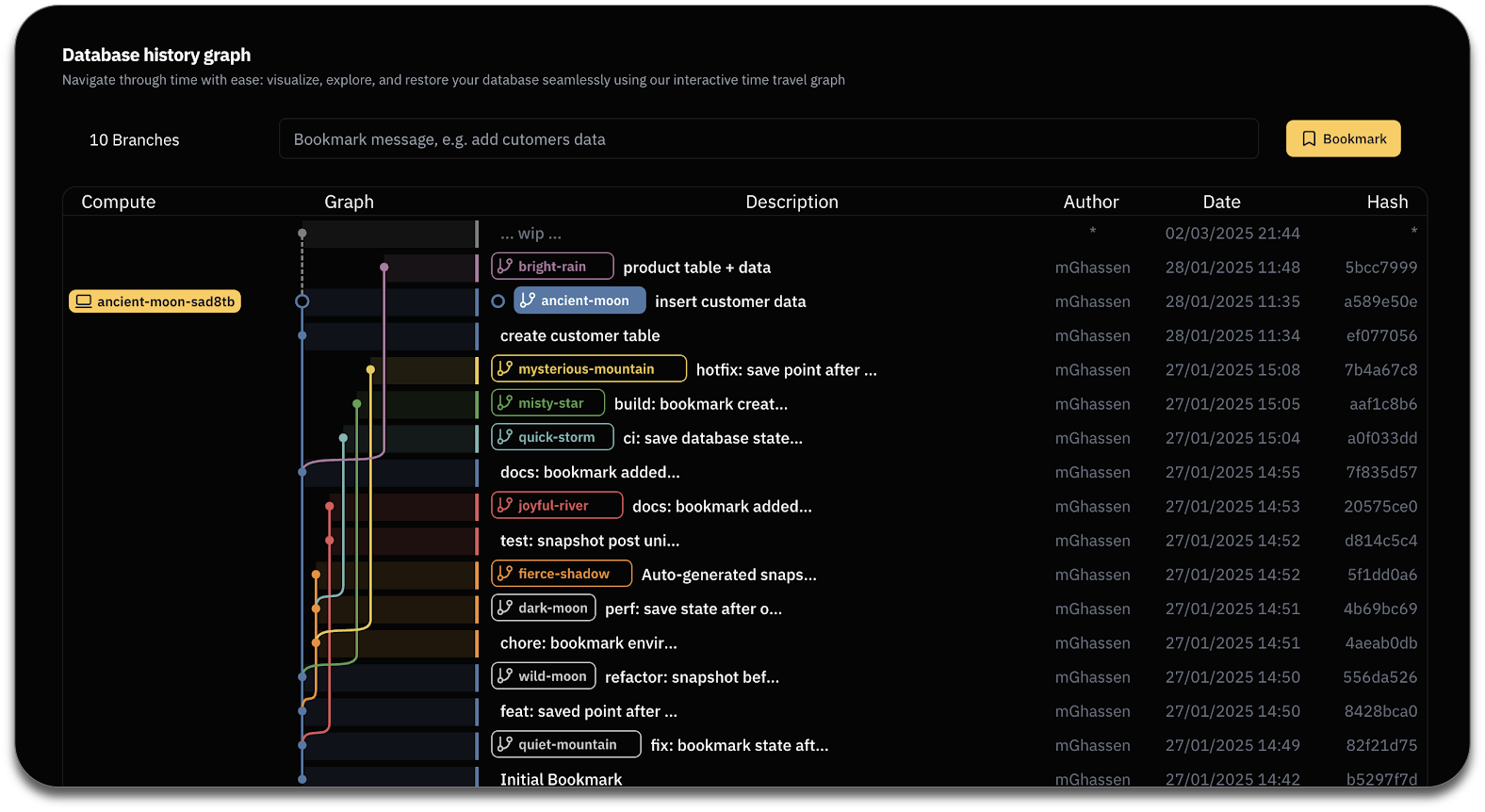Select 'create customer table' commit description
1485x812 pixels.
coord(580,335)
